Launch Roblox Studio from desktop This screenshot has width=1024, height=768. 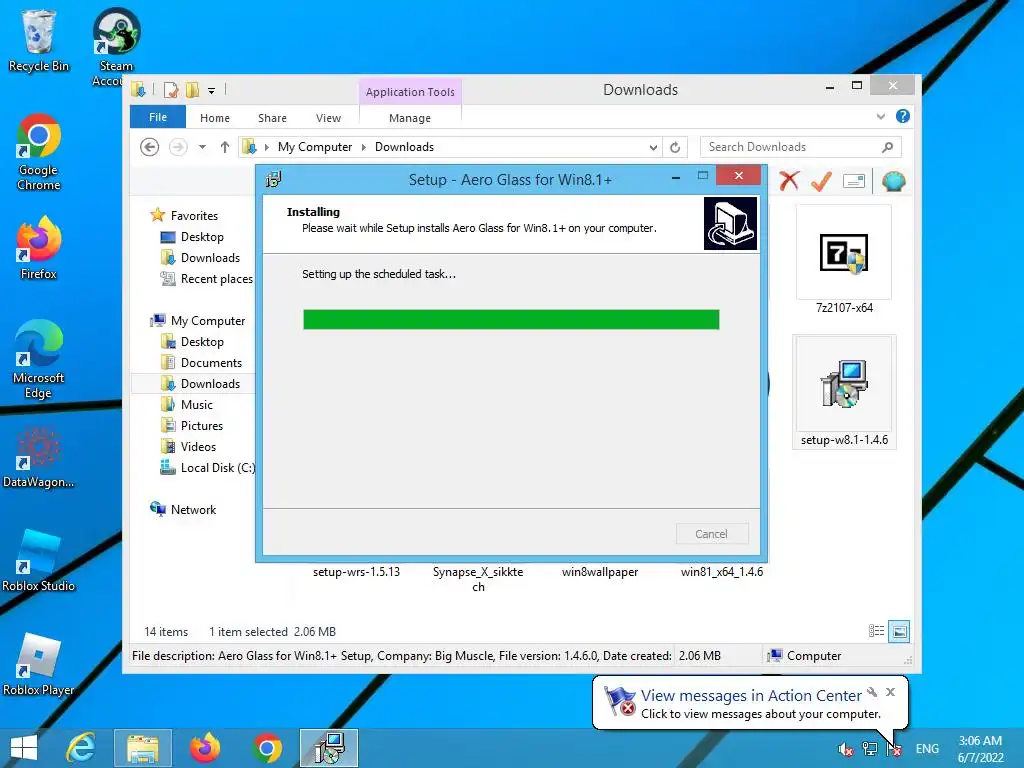click(39, 560)
